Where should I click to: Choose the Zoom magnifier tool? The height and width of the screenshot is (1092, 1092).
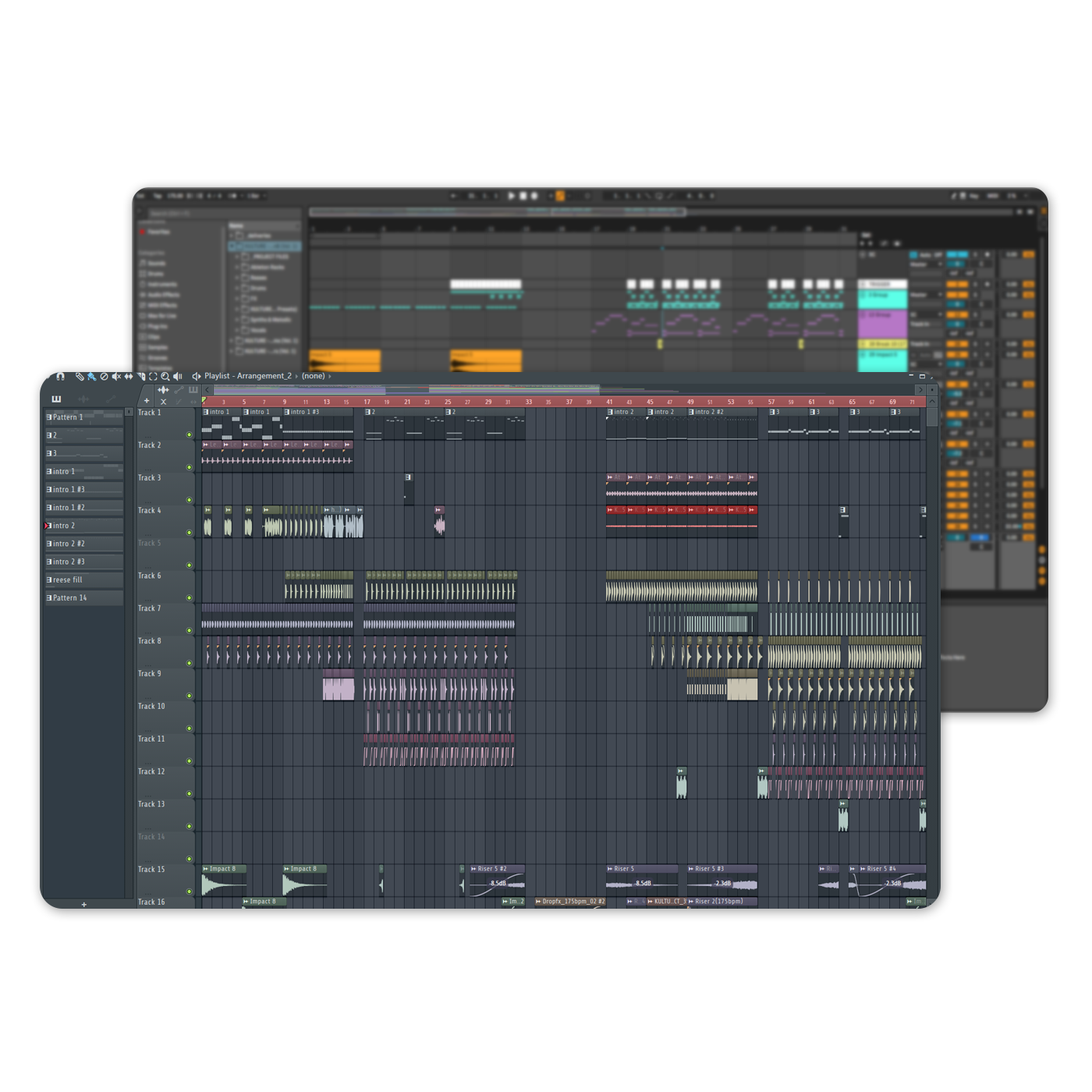click(165, 377)
